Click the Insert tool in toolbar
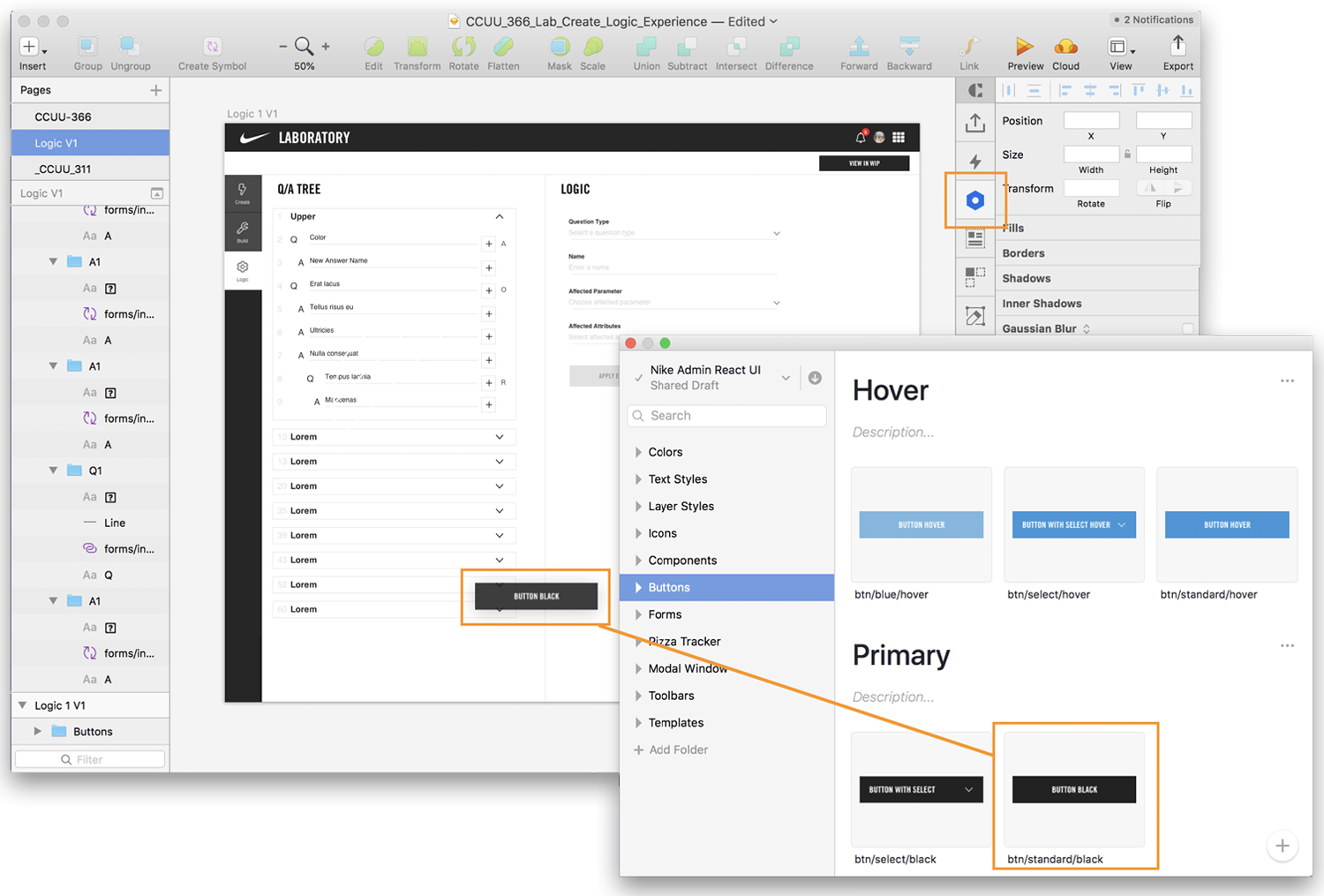 click(x=31, y=47)
